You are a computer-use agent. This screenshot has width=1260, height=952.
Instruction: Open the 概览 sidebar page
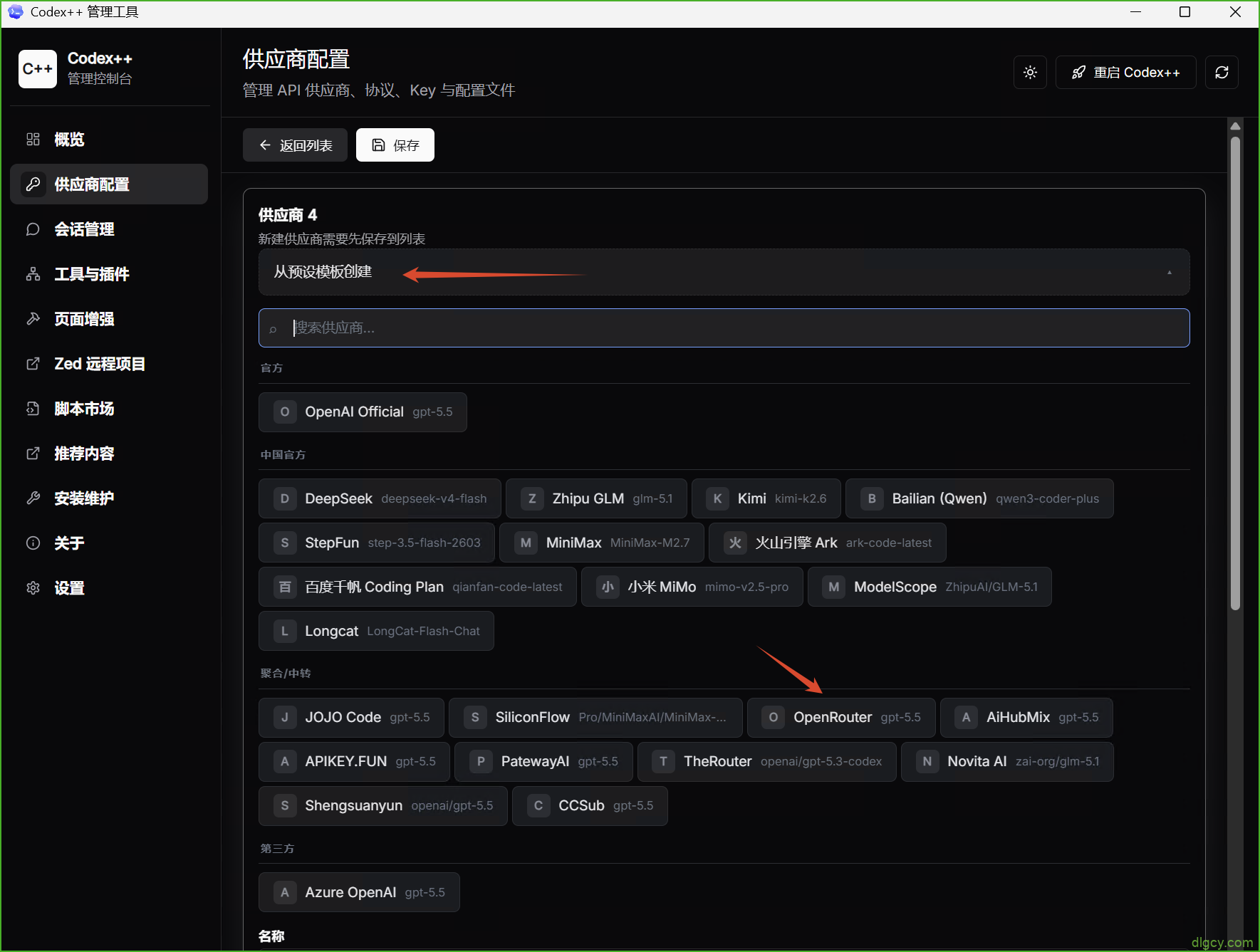(109, 140)
